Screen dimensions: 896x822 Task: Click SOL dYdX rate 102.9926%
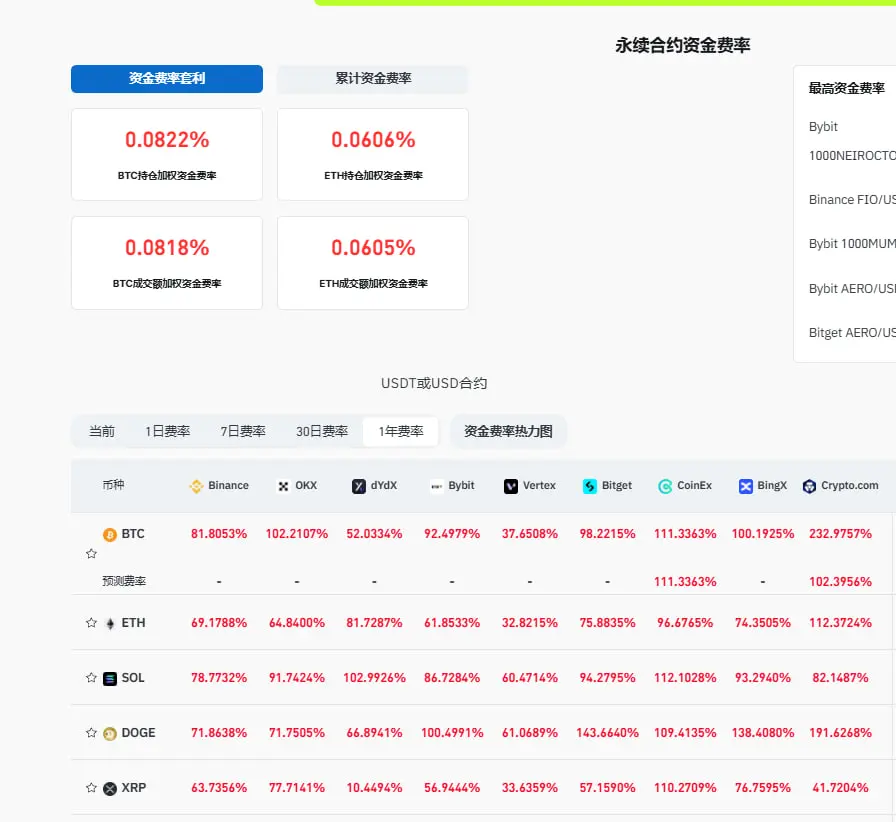(374, 678)
